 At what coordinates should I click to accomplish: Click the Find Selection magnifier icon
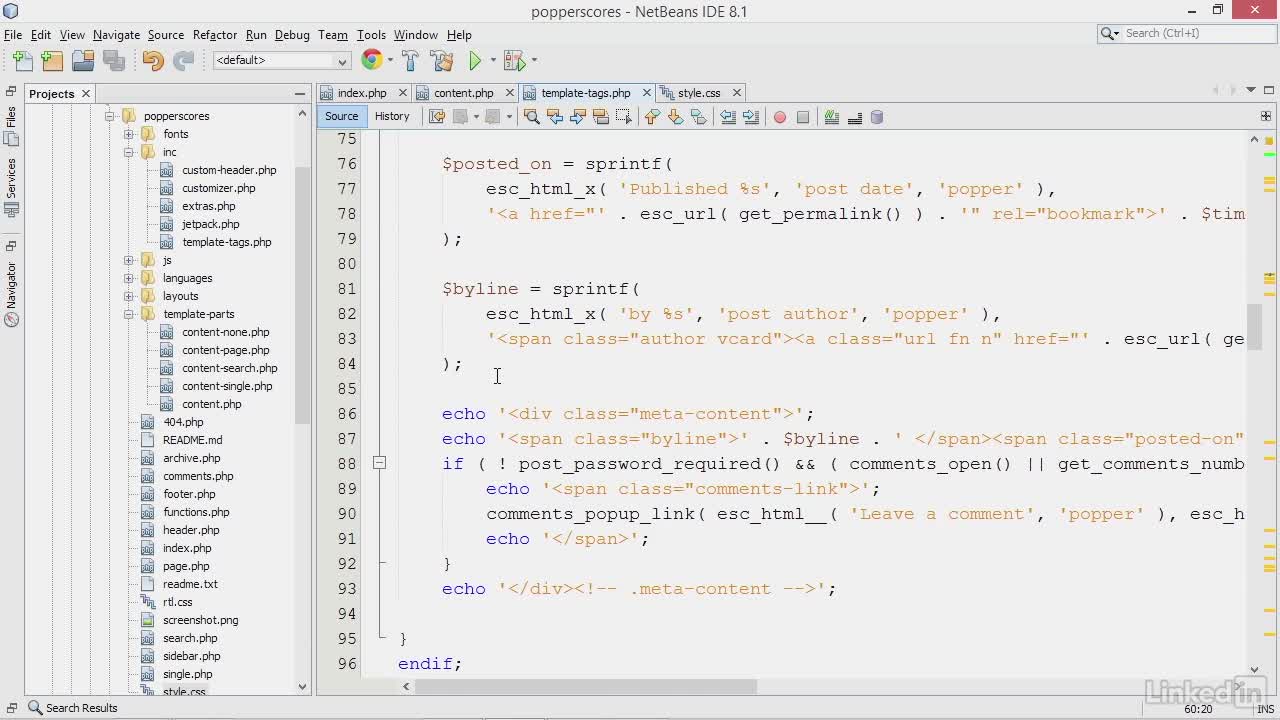click(x=531, y=117)
